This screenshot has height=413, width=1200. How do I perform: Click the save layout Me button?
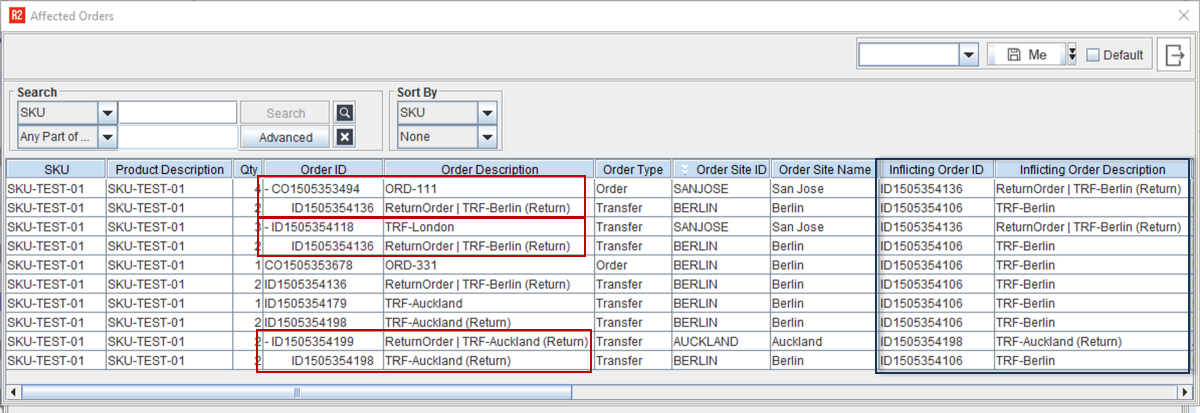pos(1026,55)
